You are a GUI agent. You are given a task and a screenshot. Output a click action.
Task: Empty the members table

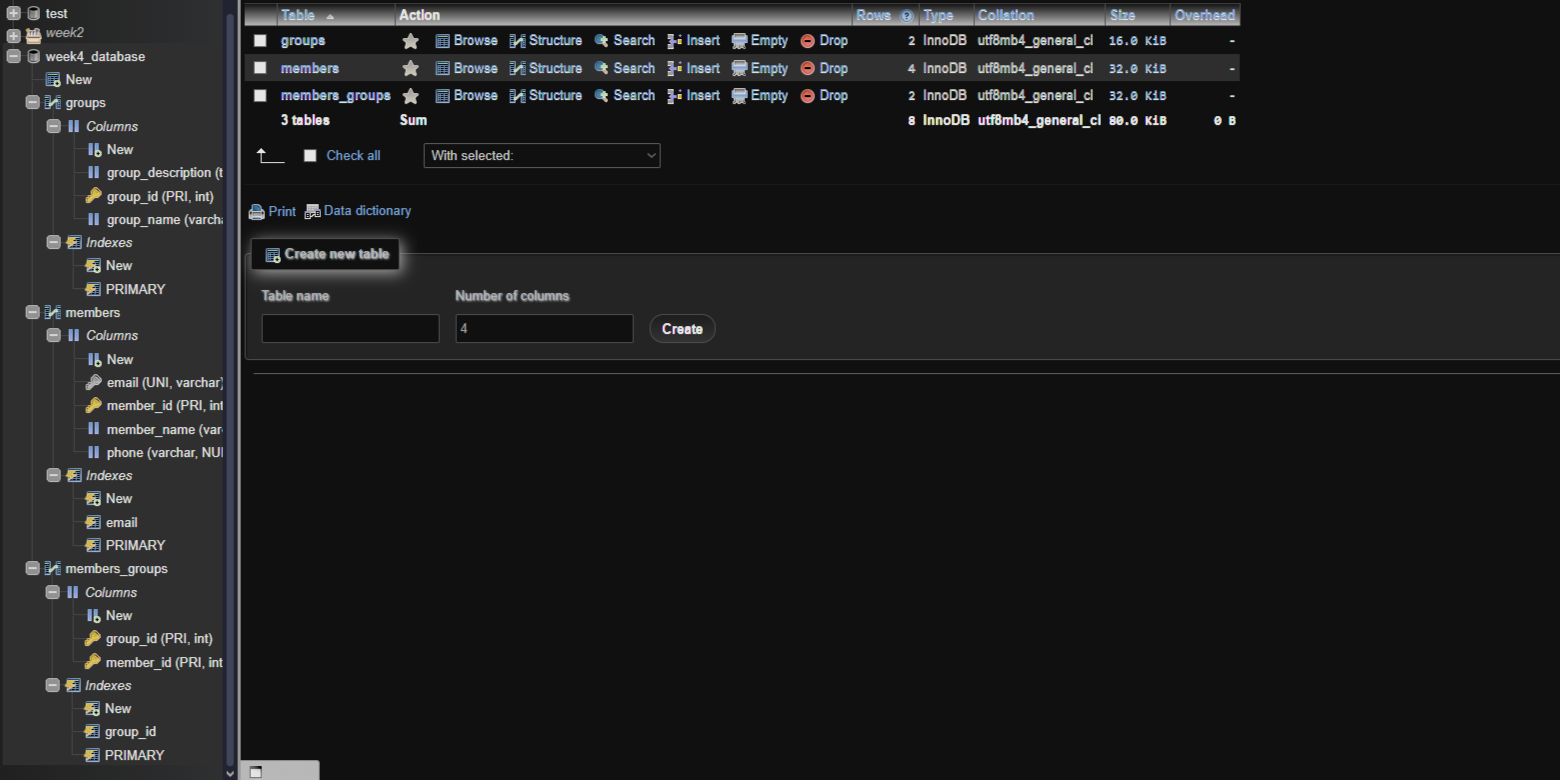click(760, 68)
